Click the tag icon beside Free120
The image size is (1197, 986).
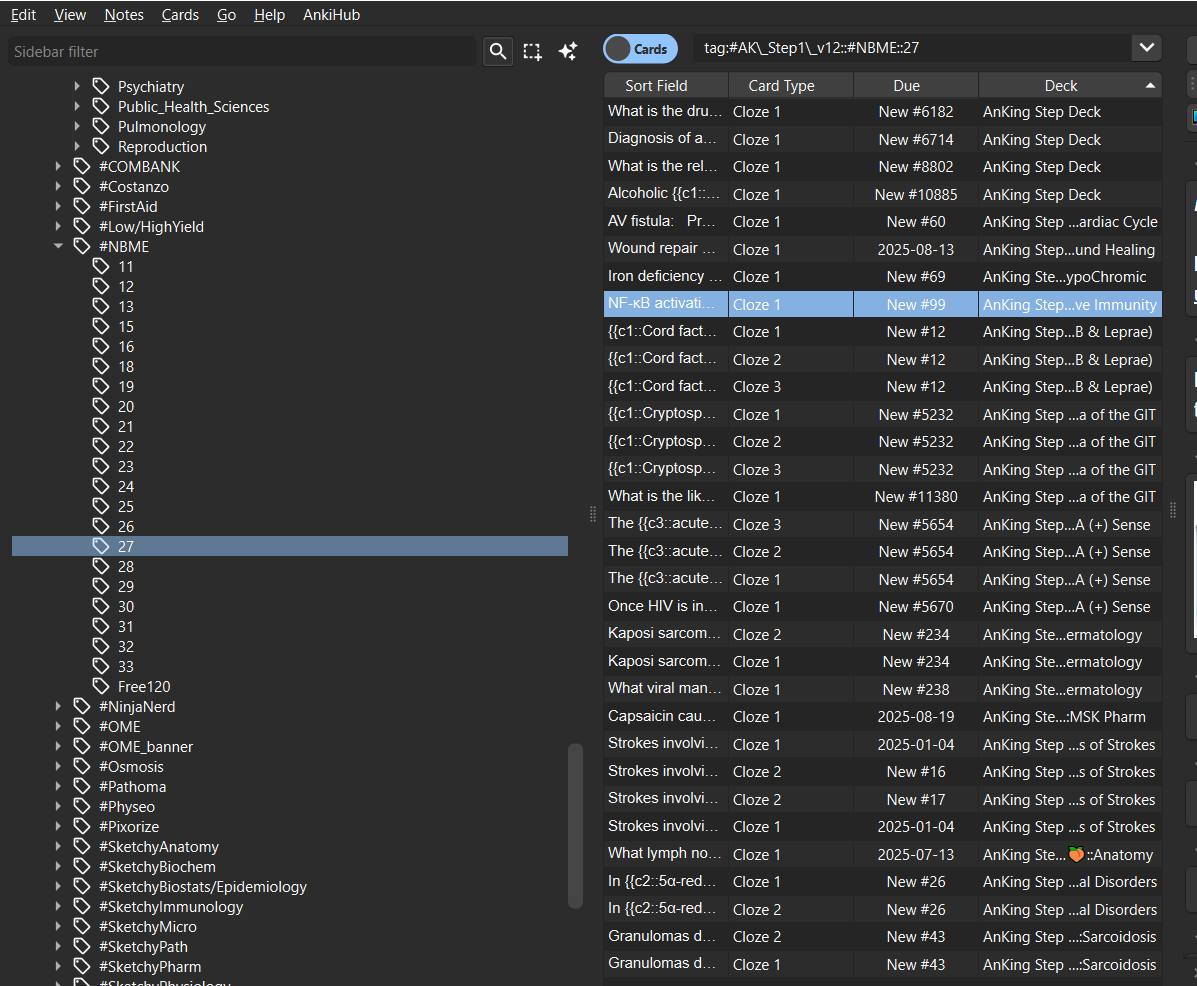(x=101, y=686)
